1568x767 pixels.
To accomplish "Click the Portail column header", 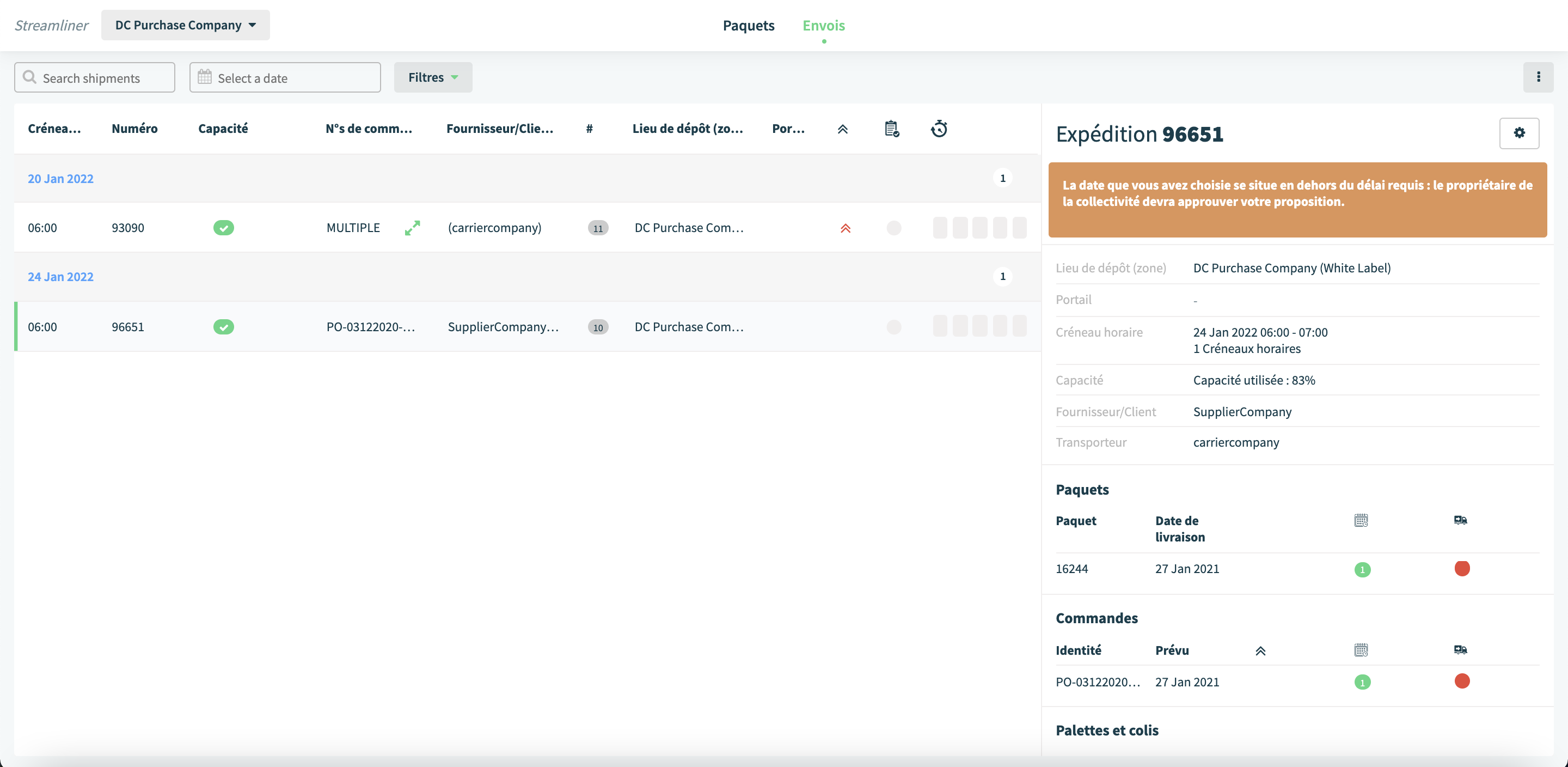I will 788,129.
